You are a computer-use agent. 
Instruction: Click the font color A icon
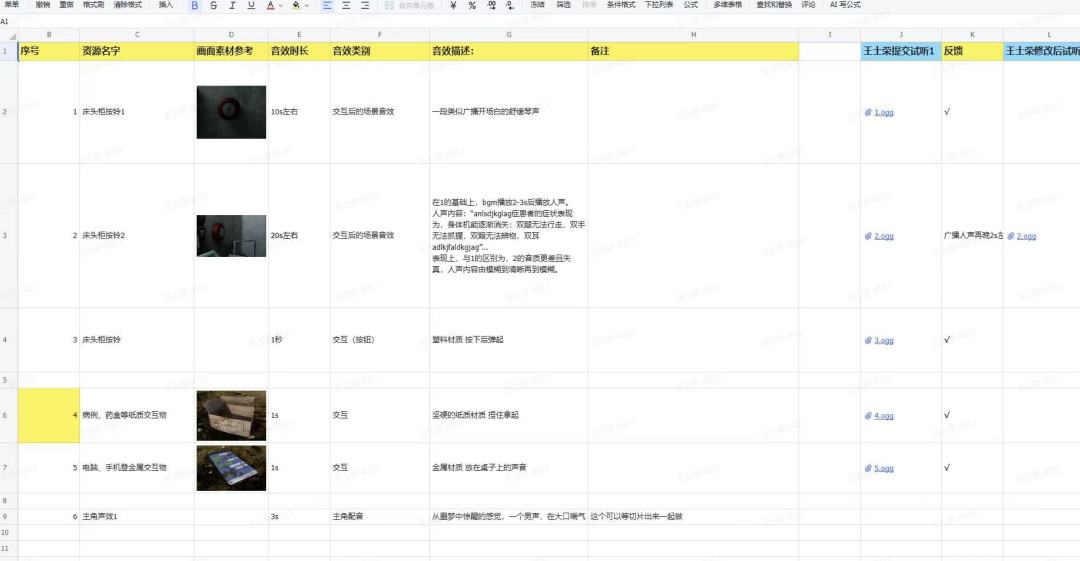[270, 6]
